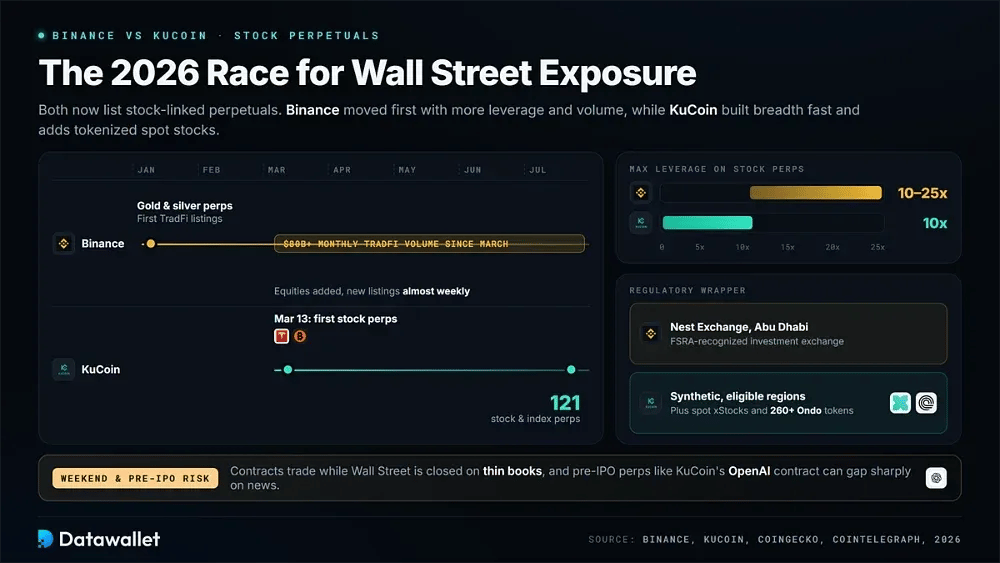Click the MAY month label
The image size is (1000, 563).
pyautogui.click(x=407, y=170)
